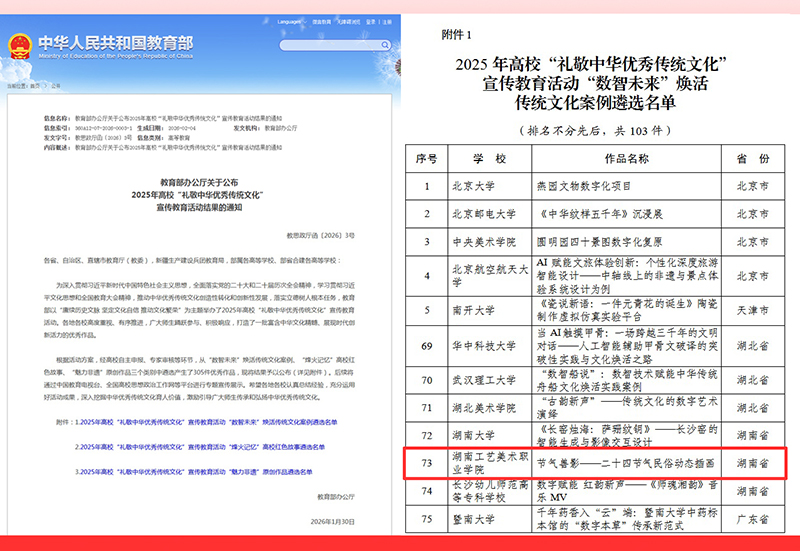Viewport: 800px width, 551px height.
Task: Click the 中华人民共和国教育部 site title
Action: click(115, 43)
